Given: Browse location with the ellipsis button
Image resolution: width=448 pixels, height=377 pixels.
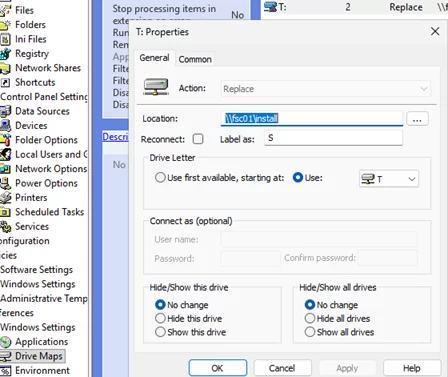Looking at the screenshot, I should (417, 119).
